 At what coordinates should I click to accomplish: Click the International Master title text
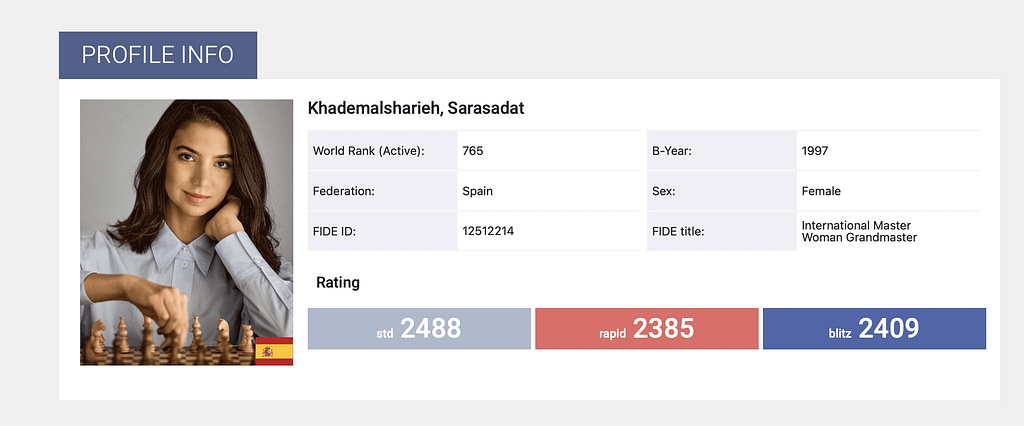pos(856,225)
